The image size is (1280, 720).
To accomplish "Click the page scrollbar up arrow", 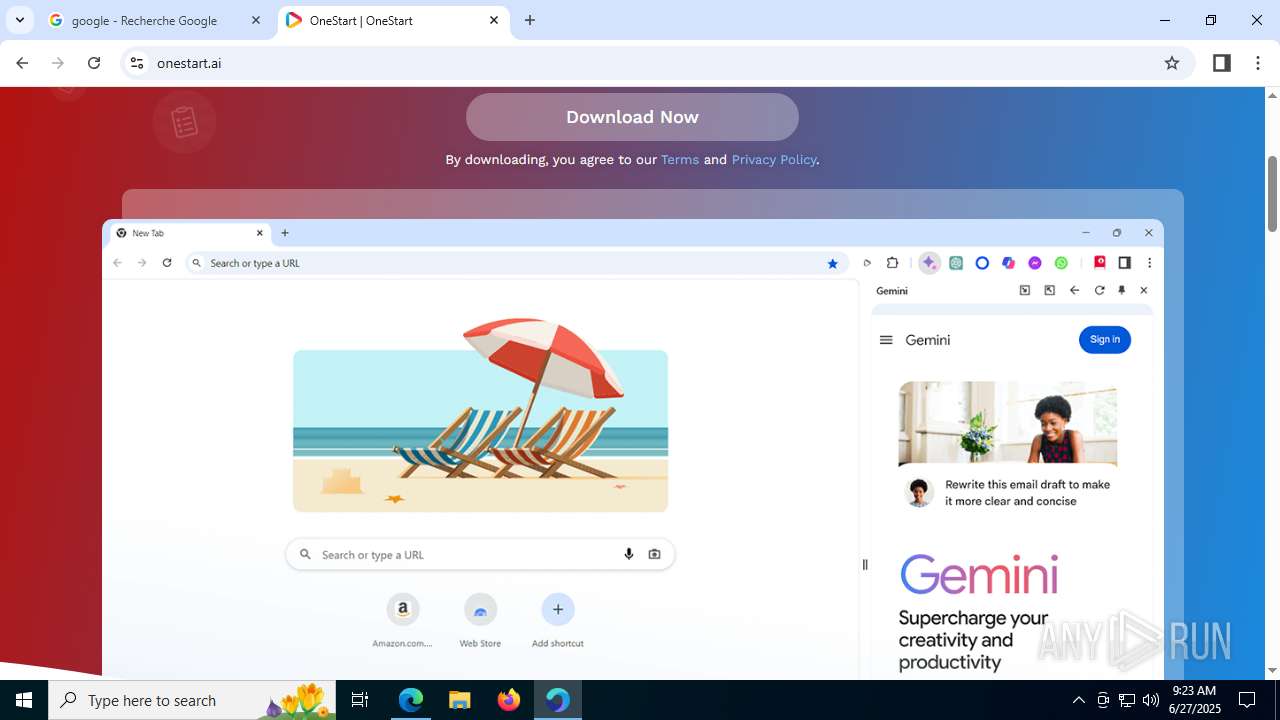I will pos(1272,95).
